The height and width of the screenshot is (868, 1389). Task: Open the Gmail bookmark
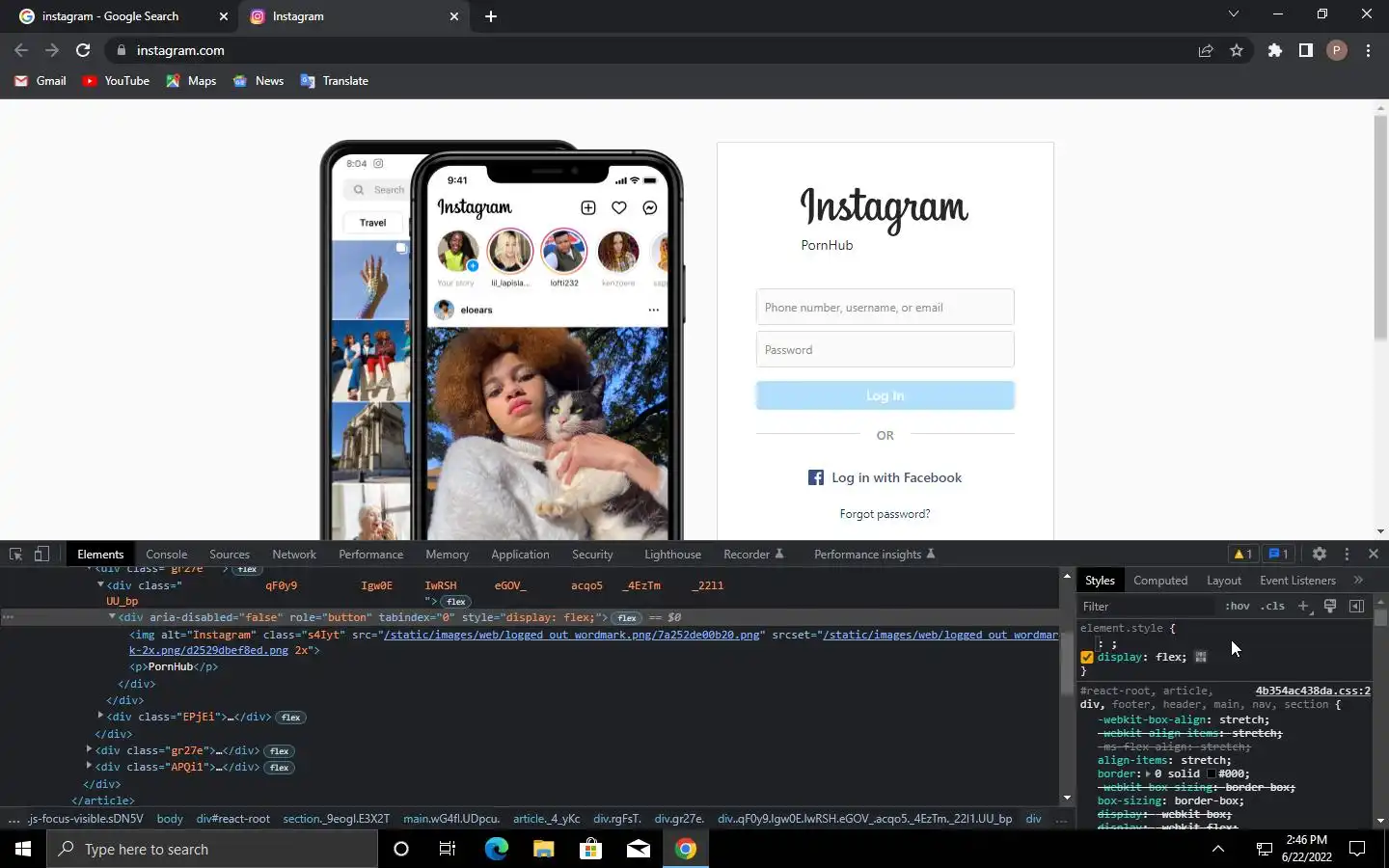[x=41, y=81]
